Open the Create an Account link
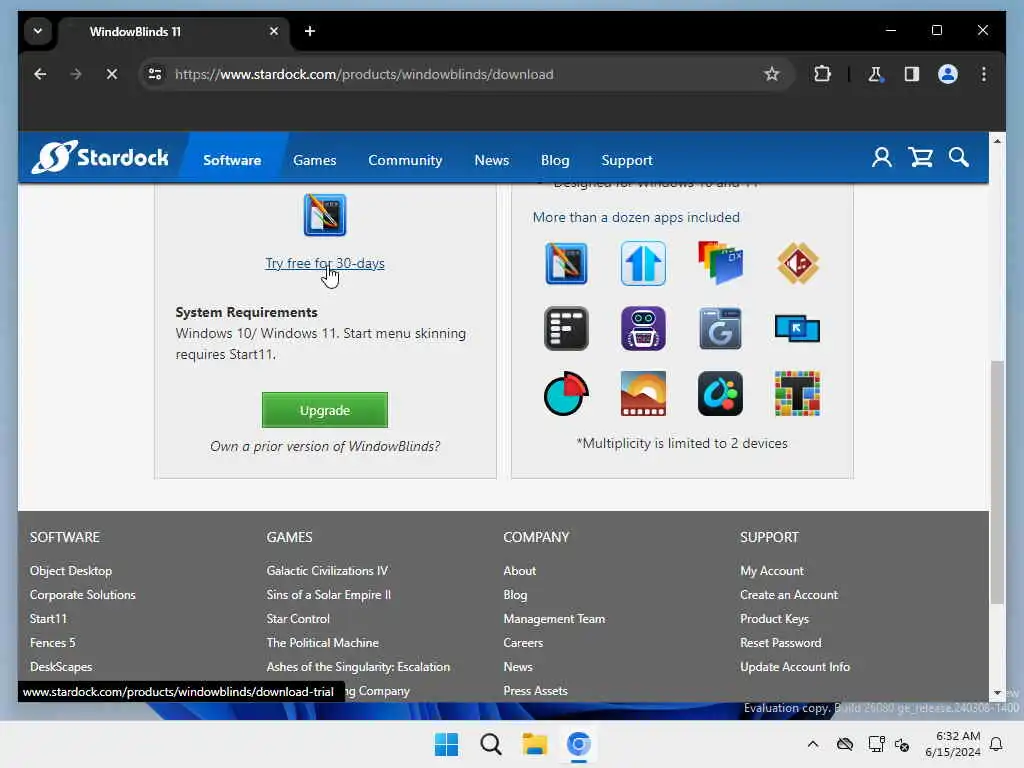 tap(788, 594)
